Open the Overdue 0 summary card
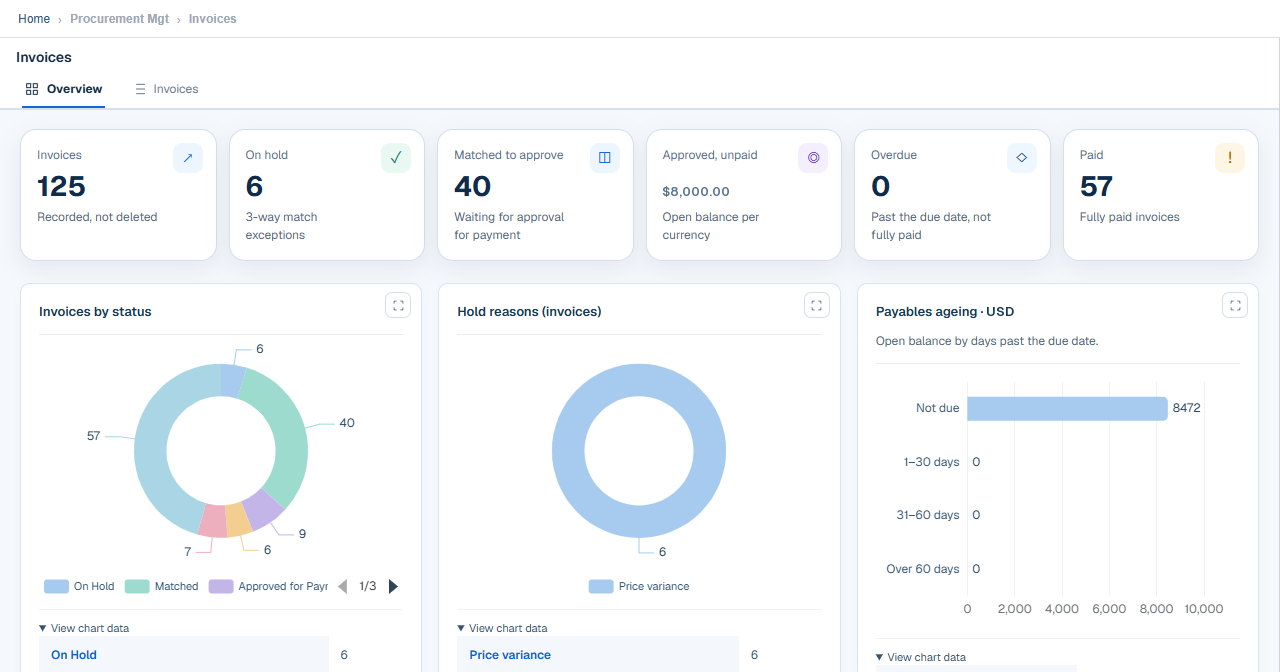Image resolution: width=1280 pixels, height=672 pixels. tap(952, 195)
